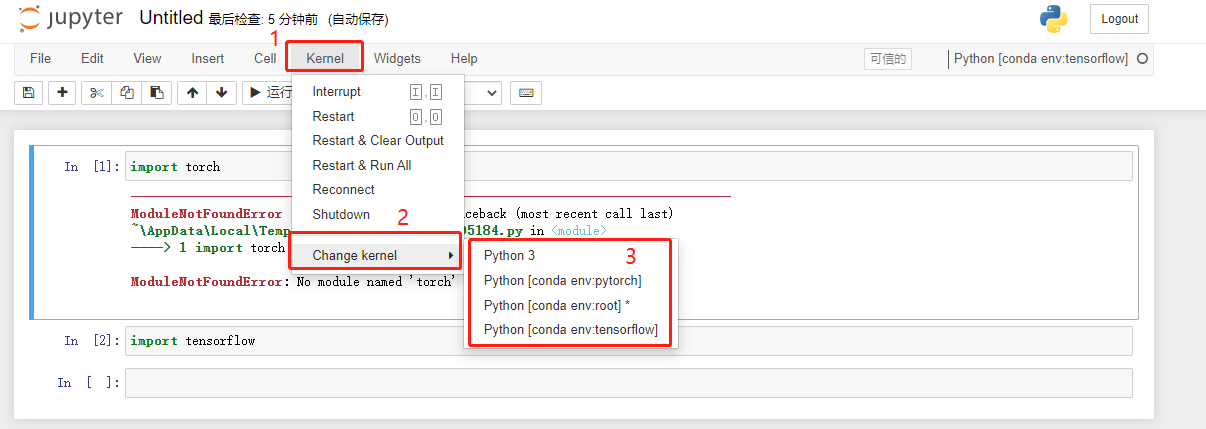Click the Kernel menu
1206x429 pixels.
[325, 59]
